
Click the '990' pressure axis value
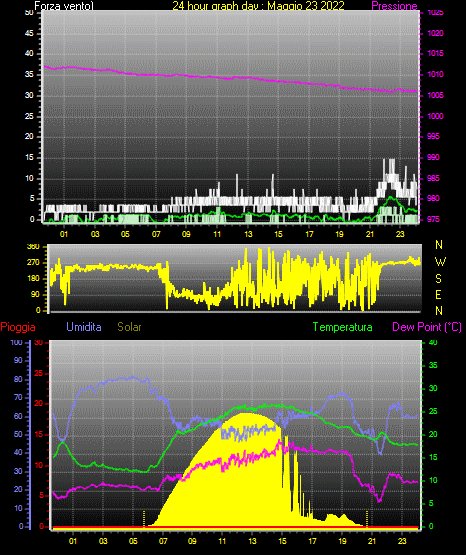tap(433, 157)
